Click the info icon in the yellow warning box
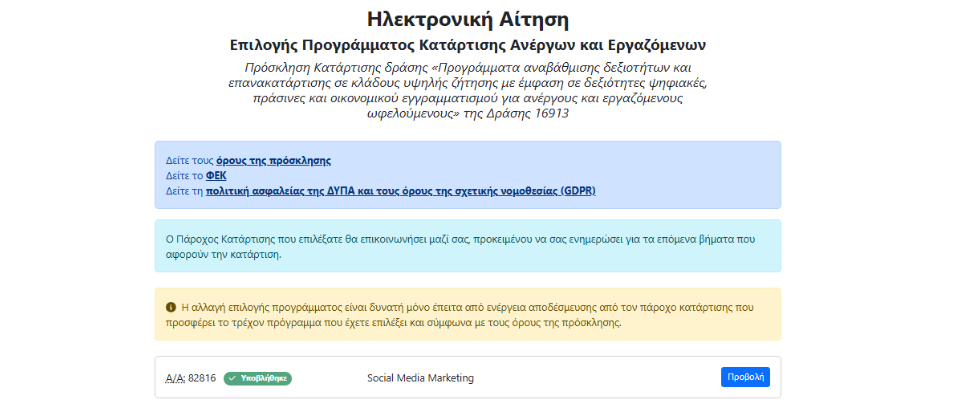This screenshot has height=407, width=970. pyautogui.click(x=171, y=307)
